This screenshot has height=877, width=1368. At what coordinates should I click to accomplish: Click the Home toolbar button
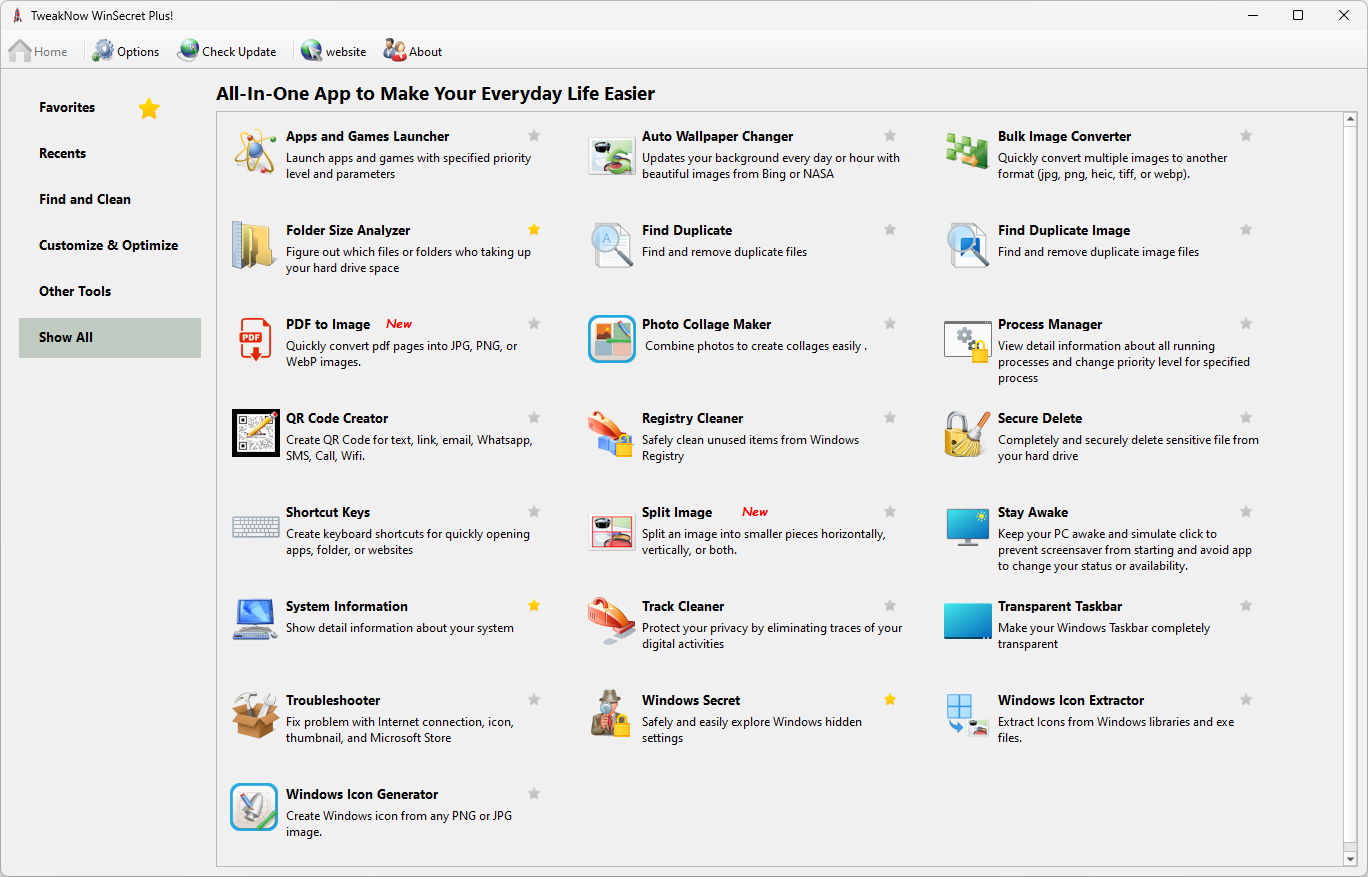(38, 51)
